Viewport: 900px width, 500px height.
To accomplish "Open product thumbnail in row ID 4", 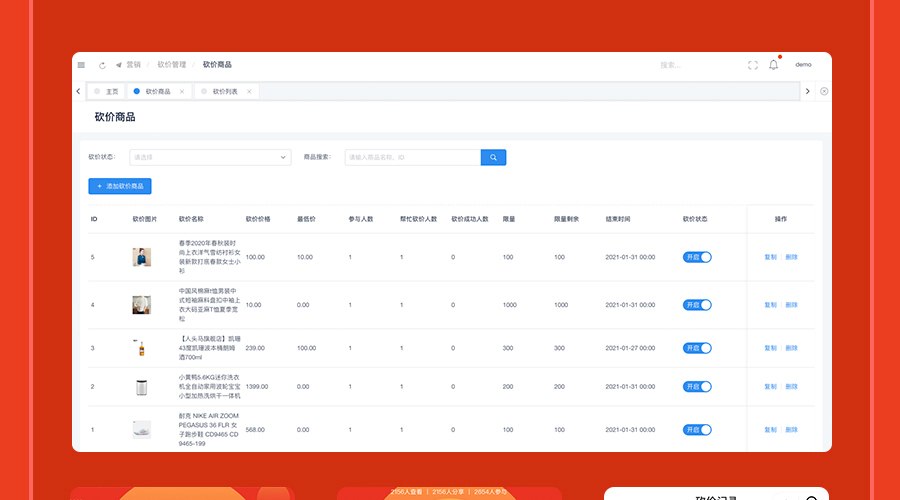I will 142,305.
